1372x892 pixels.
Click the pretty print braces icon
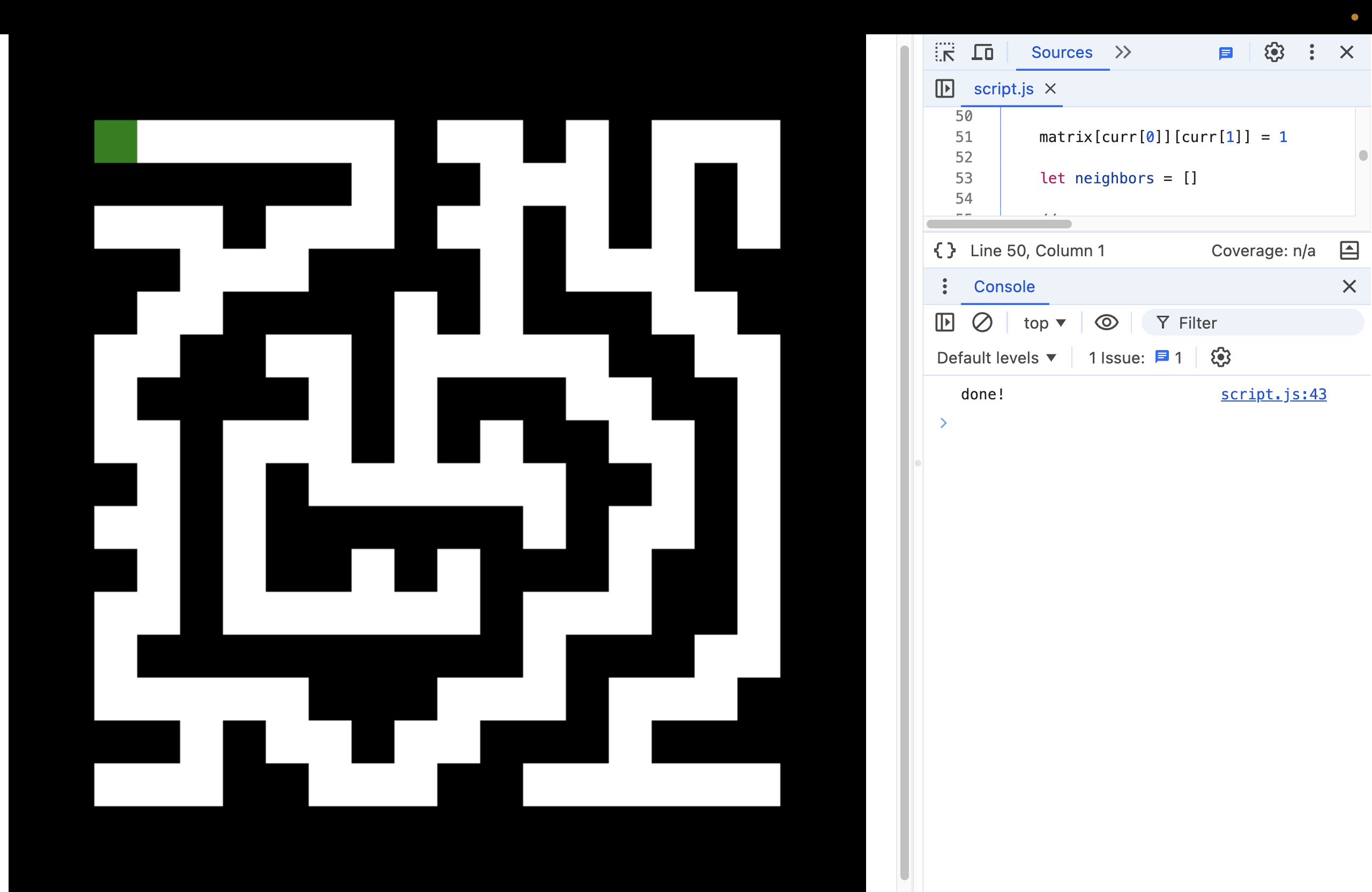[944, 251]
